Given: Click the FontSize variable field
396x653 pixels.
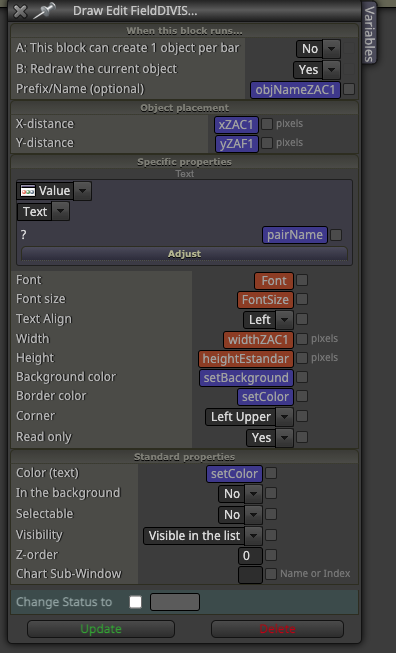Looking at the screenshot, I should click(x=265, y=300).
